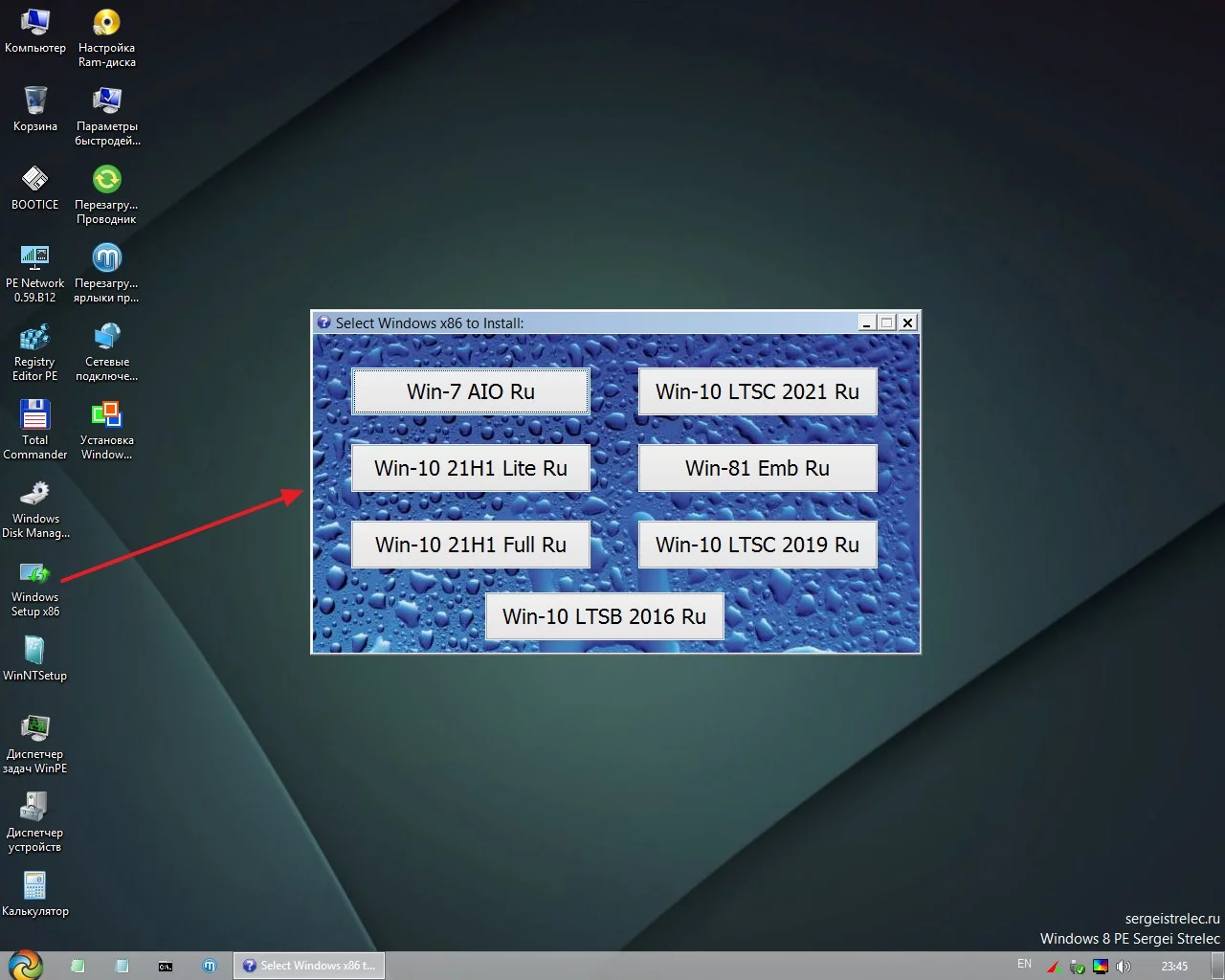Screen dimensions: 1225x980
Task: Switch the EN language indicator
Action: (1025, 964)
